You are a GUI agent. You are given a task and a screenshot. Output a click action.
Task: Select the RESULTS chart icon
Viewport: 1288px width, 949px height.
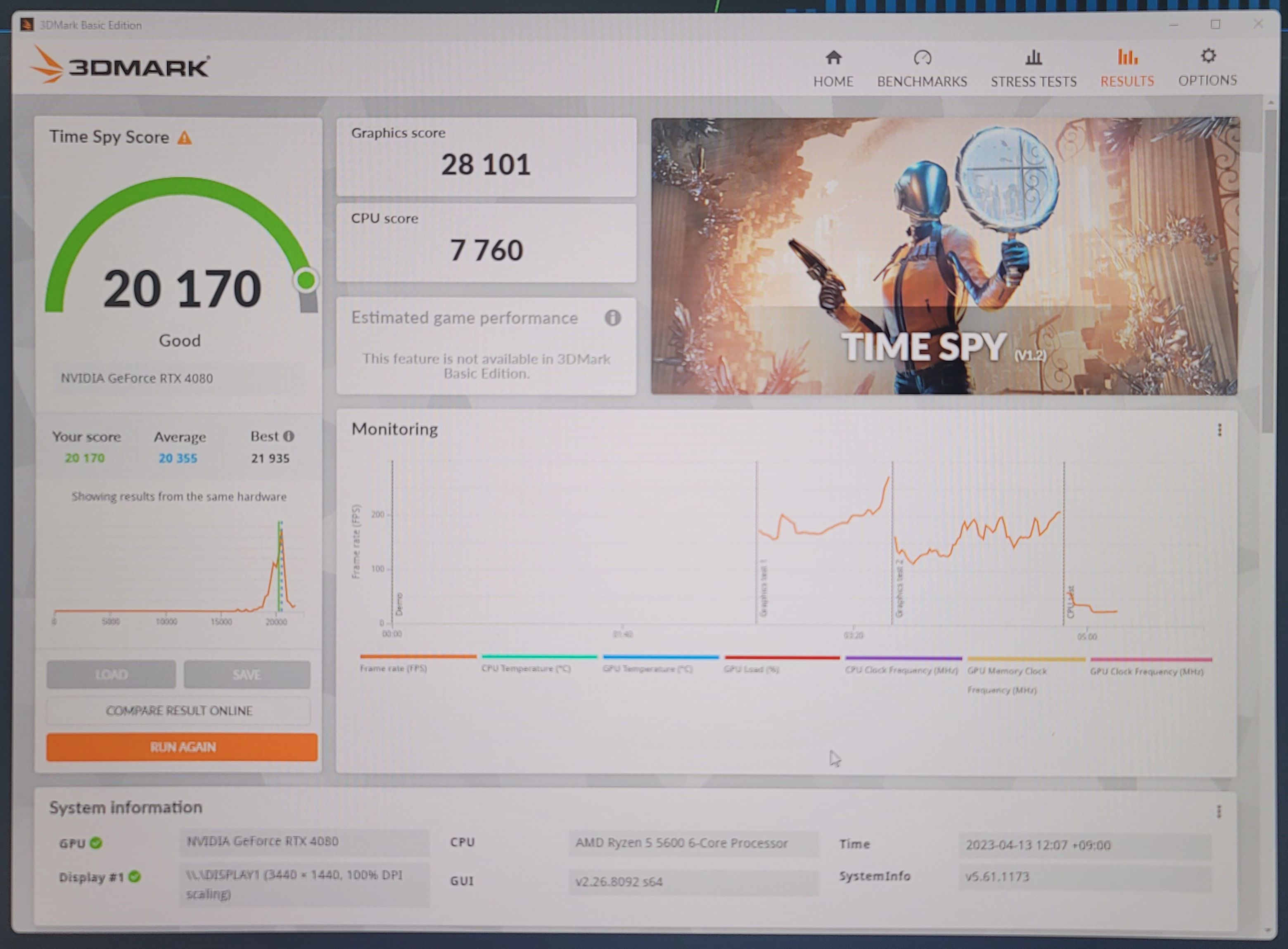[1127, 57]
